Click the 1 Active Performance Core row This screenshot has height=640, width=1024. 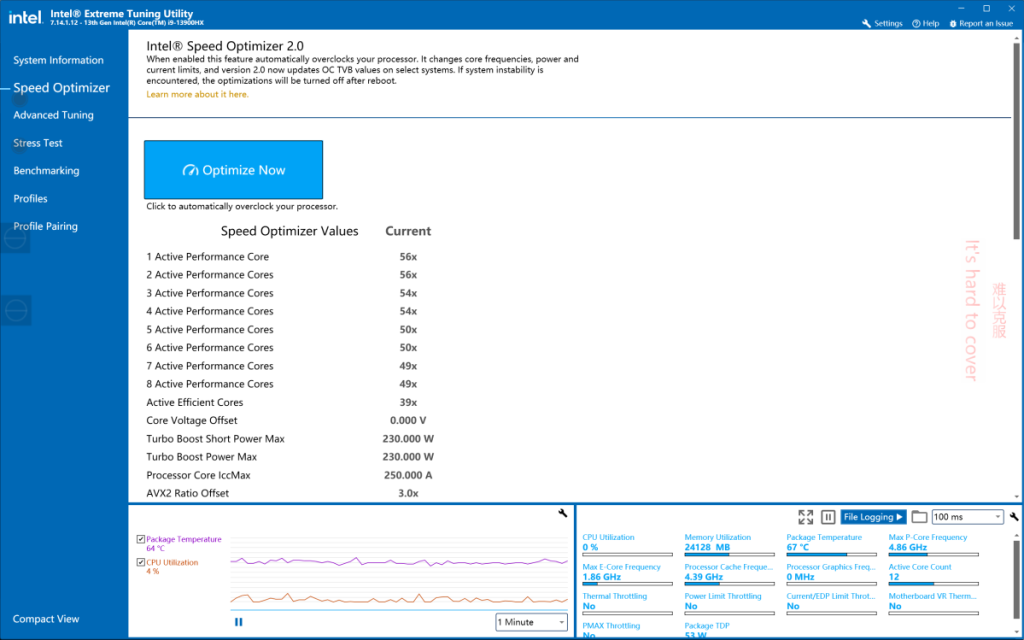coord(290,257)
